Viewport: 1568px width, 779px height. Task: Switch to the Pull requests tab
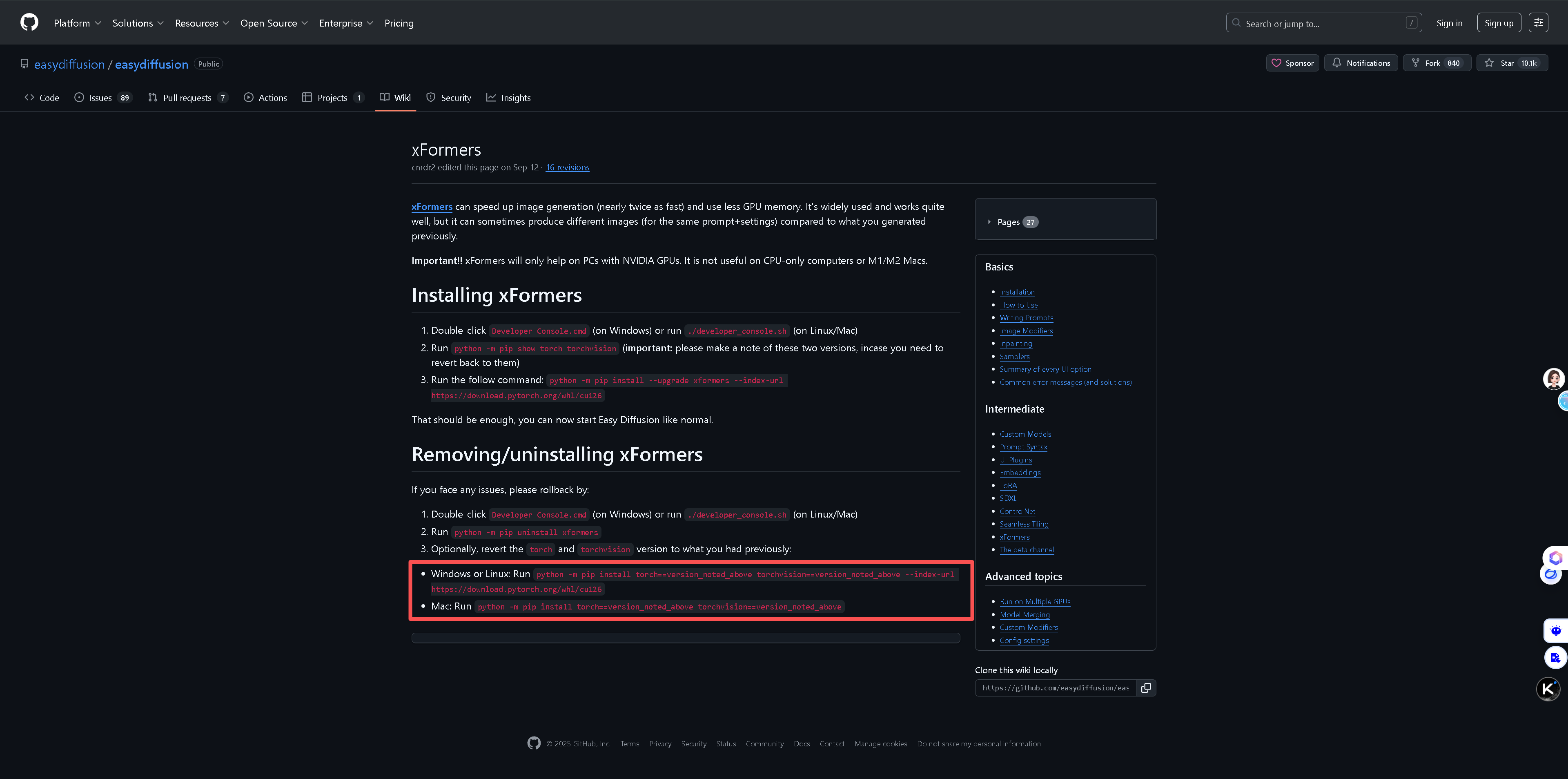click(x=187, y=98)
